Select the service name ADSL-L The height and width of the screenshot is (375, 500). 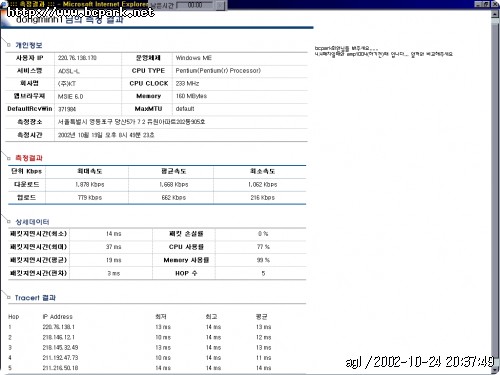pos(69,71)
